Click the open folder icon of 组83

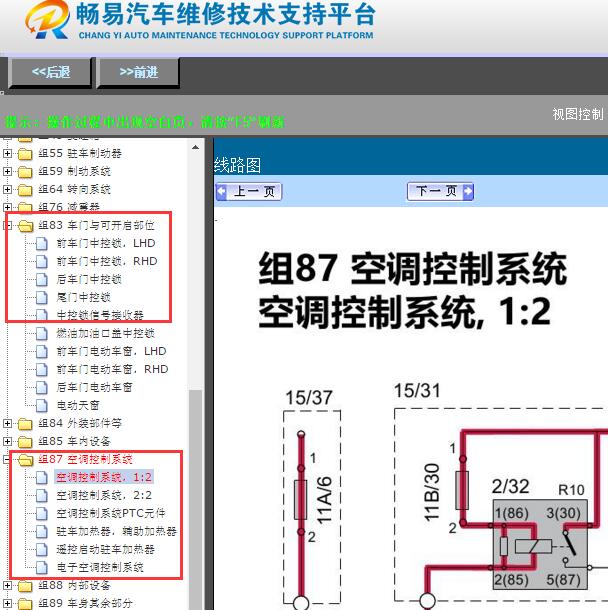[x=26, y=226]
